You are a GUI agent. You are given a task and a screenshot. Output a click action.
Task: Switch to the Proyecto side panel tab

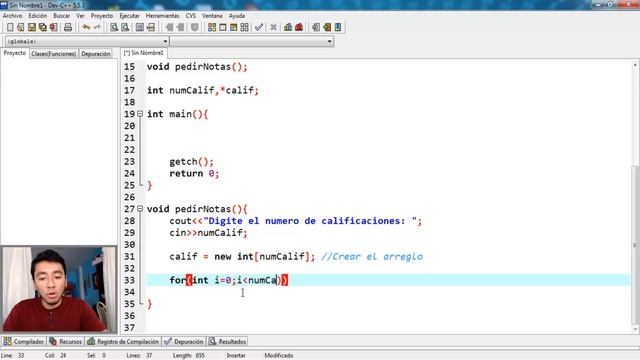coord(15,53)
